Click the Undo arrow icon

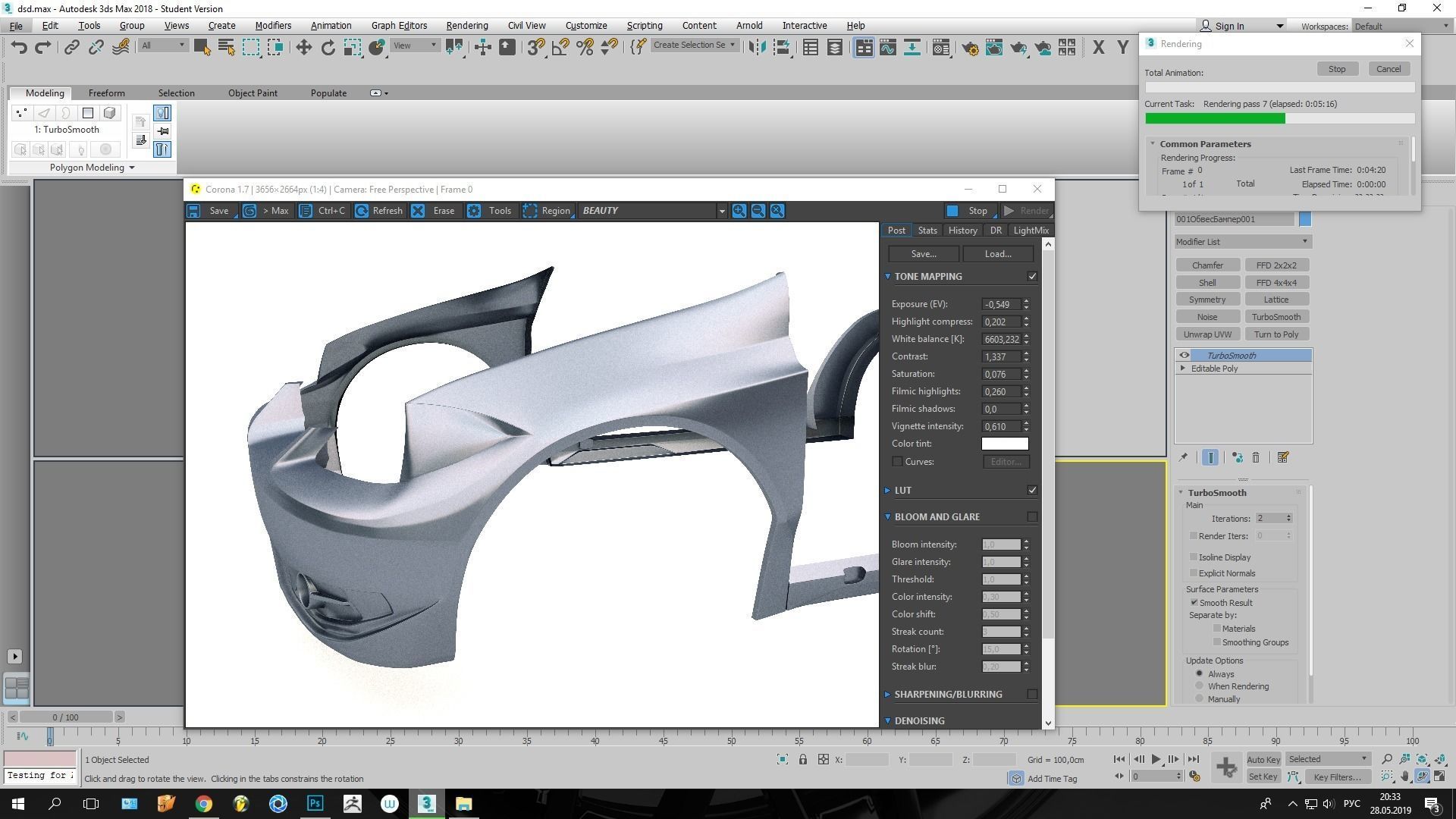19,47
